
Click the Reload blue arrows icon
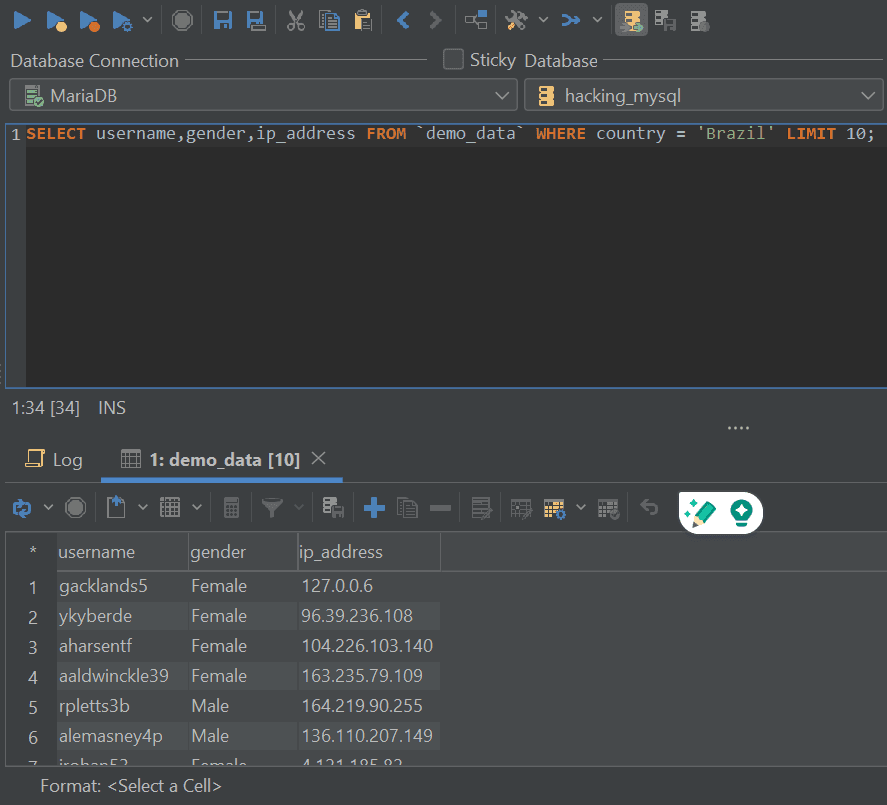[22, 508]
